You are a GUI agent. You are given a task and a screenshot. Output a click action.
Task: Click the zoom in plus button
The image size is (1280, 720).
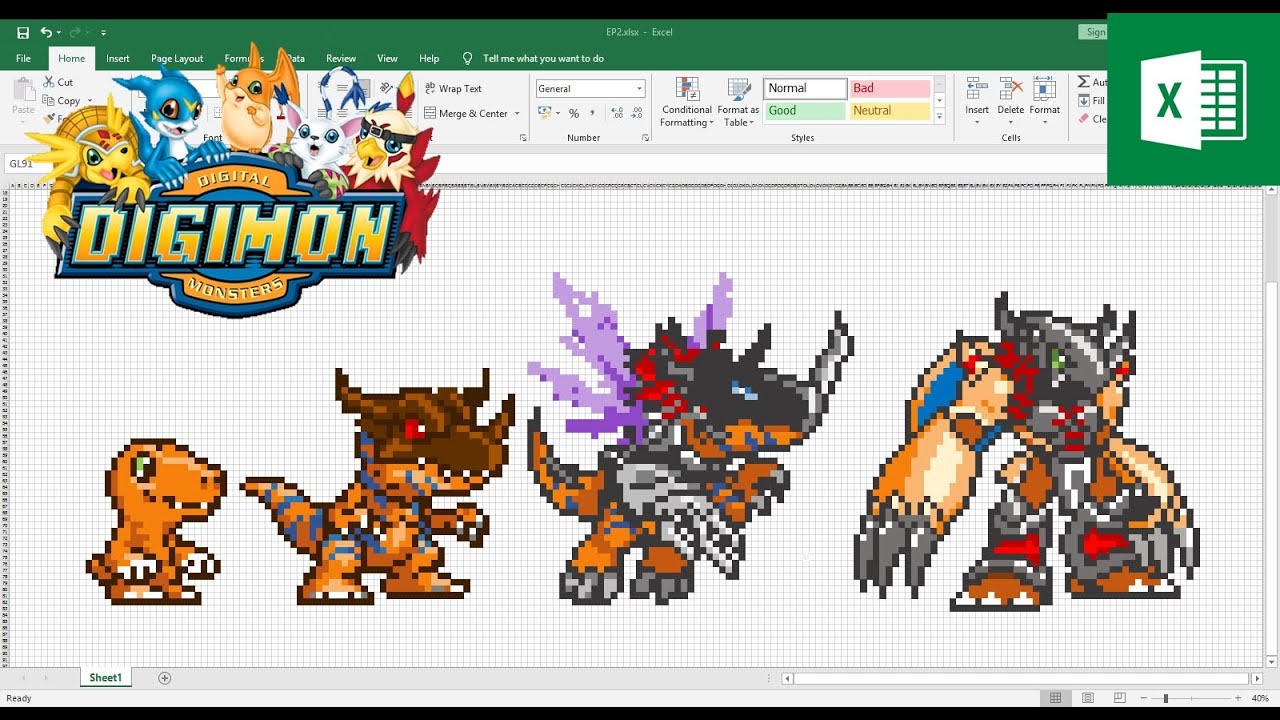[x=1239, y=698]
